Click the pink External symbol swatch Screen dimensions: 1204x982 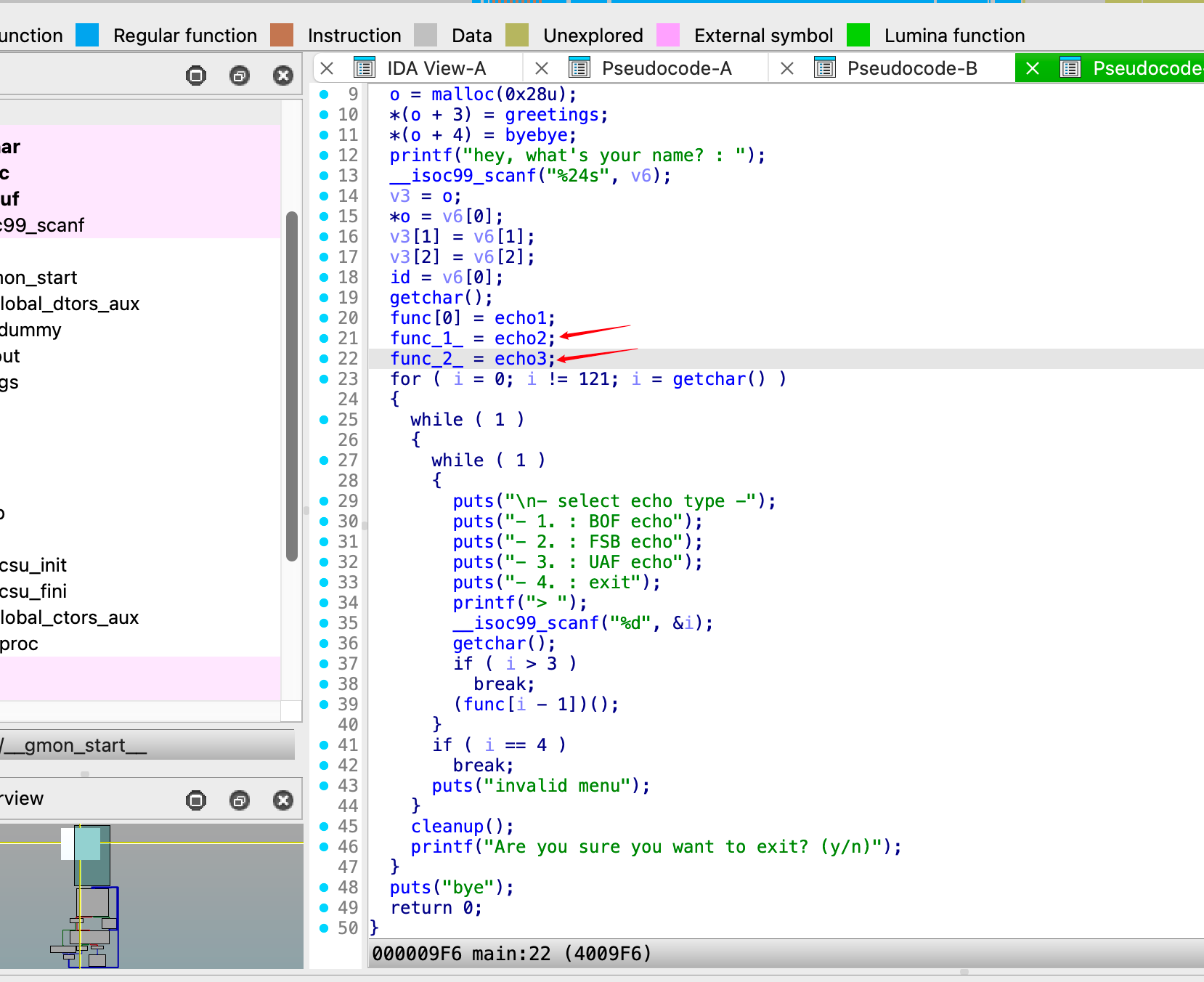668,35
